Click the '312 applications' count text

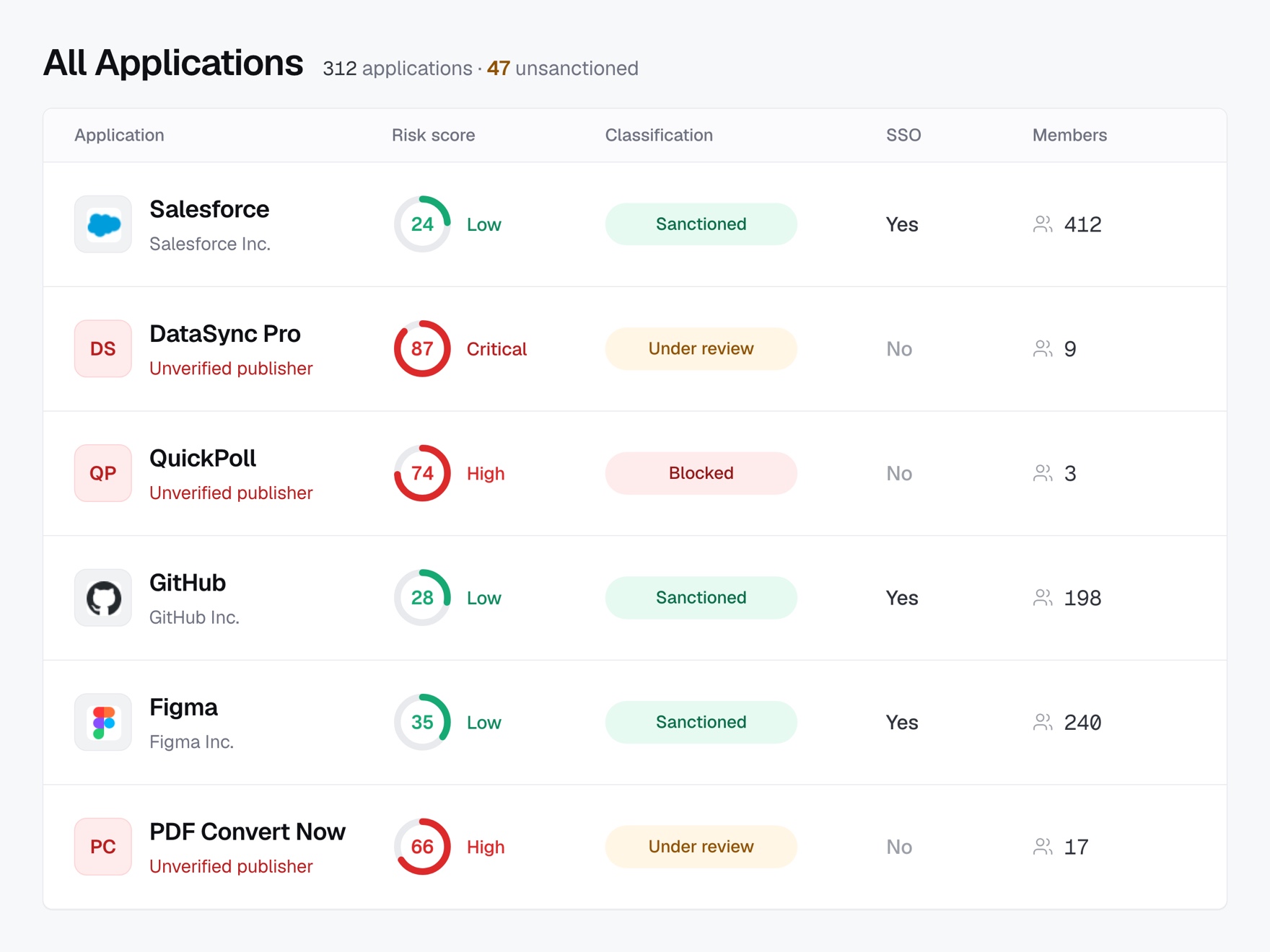click(x=398, y=69)
